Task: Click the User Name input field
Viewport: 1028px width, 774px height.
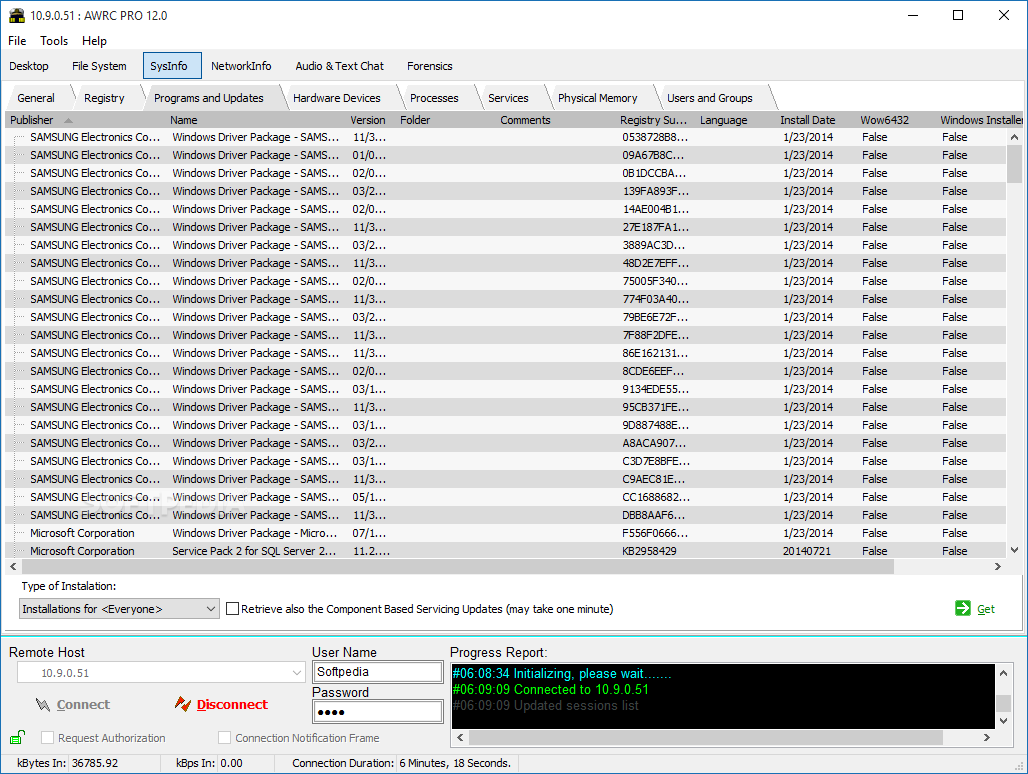Action: pos(378,672)
